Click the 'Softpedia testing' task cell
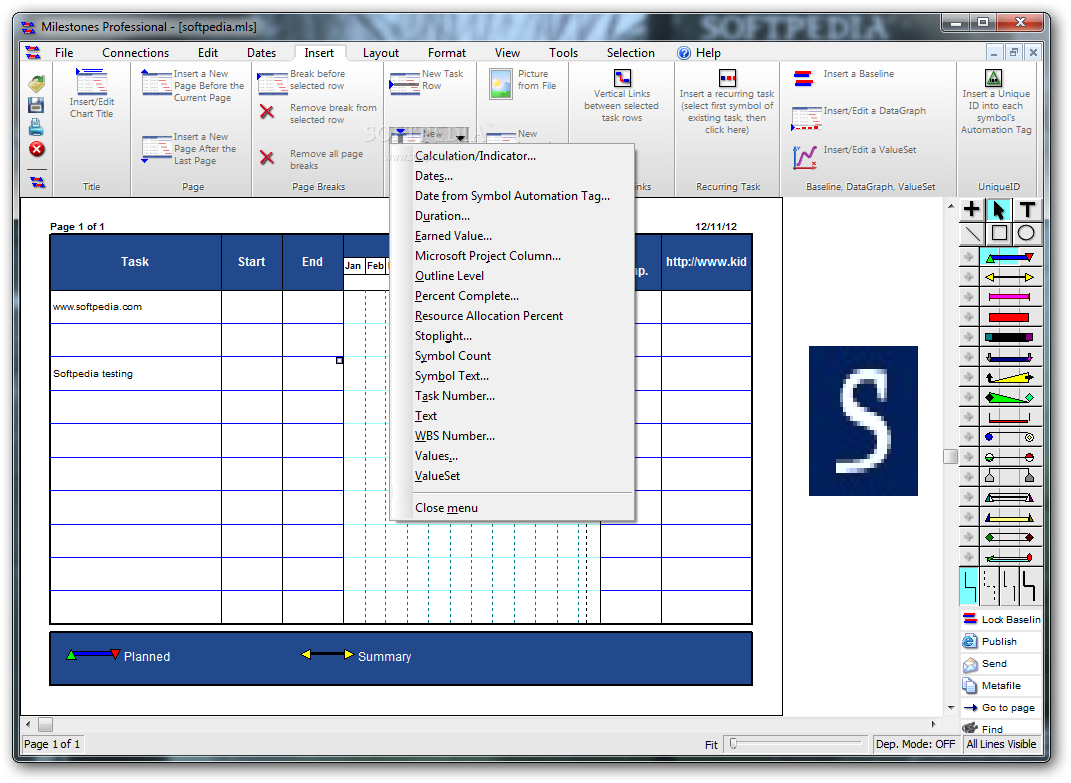Viewport: 1071px width, 783px height. tap(135, 374)
